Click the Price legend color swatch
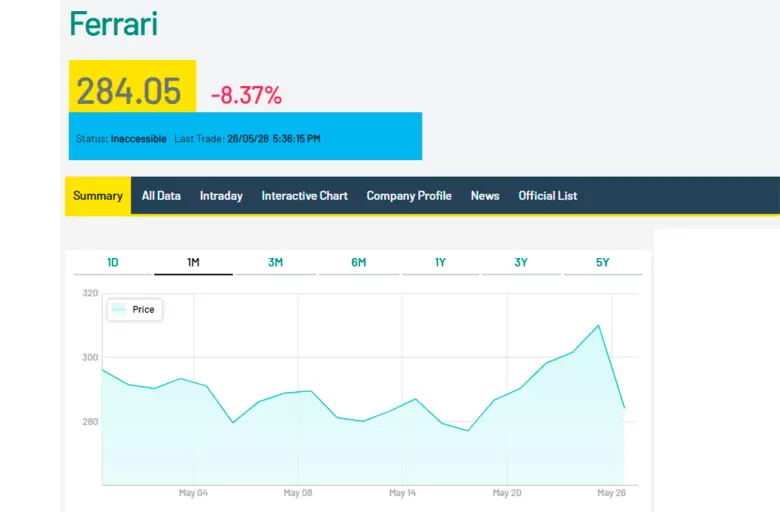This screenshot has width=780, height=520. tap(118, 310)
